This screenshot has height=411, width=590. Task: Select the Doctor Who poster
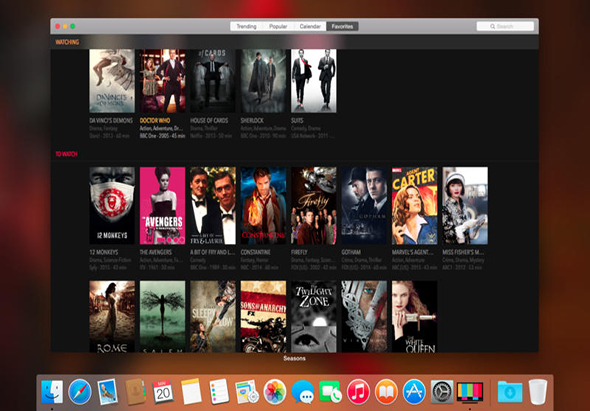click(x=163, y=81)
